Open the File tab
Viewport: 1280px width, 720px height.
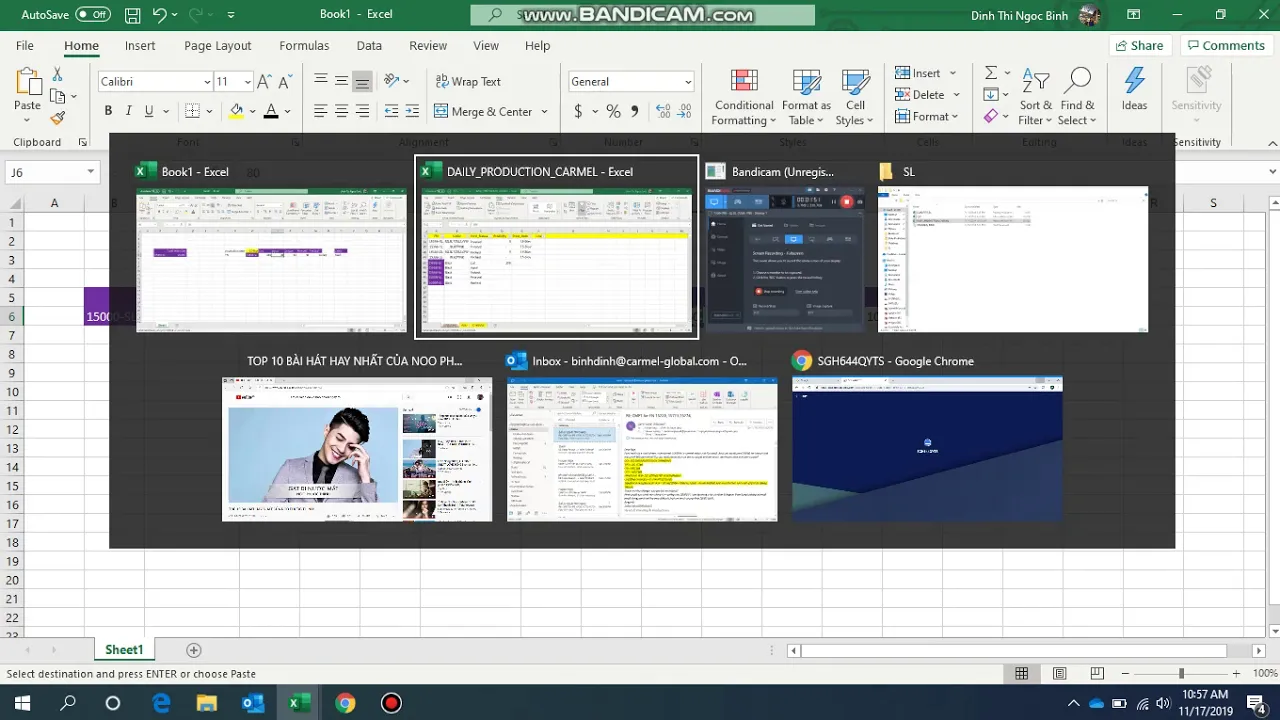(25, 46)
